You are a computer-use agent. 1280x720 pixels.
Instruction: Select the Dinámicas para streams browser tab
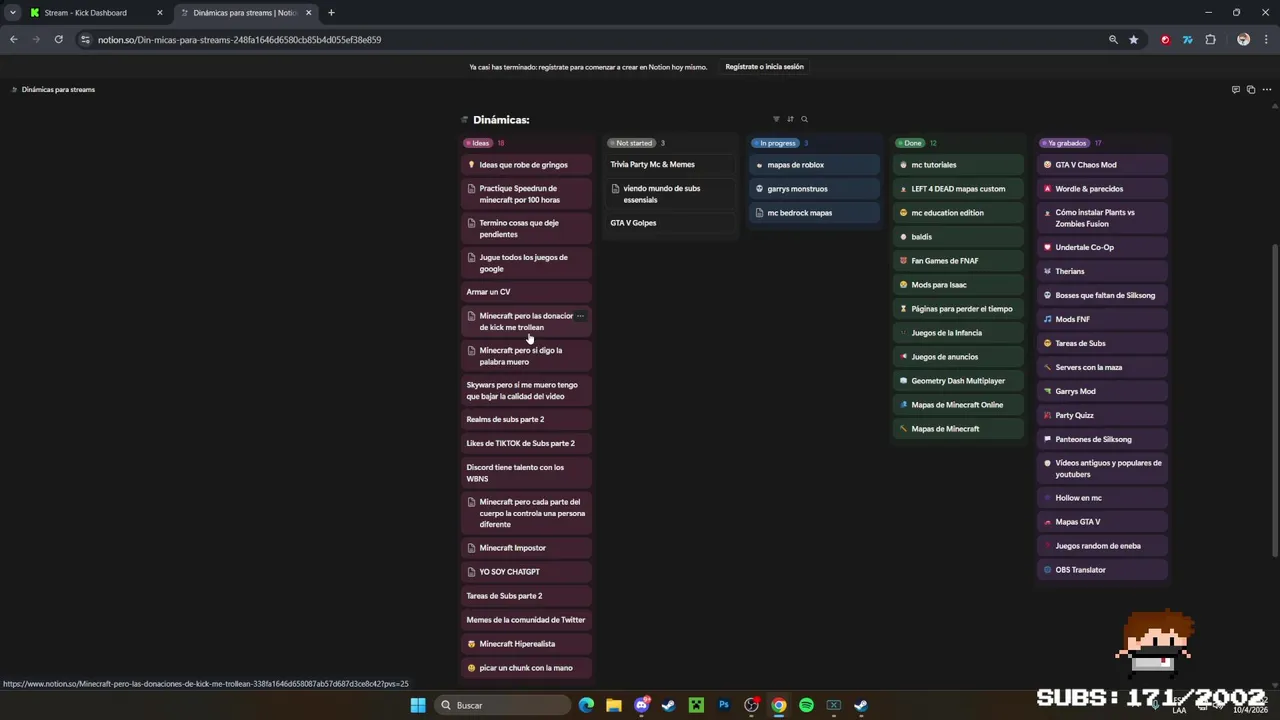245,13
